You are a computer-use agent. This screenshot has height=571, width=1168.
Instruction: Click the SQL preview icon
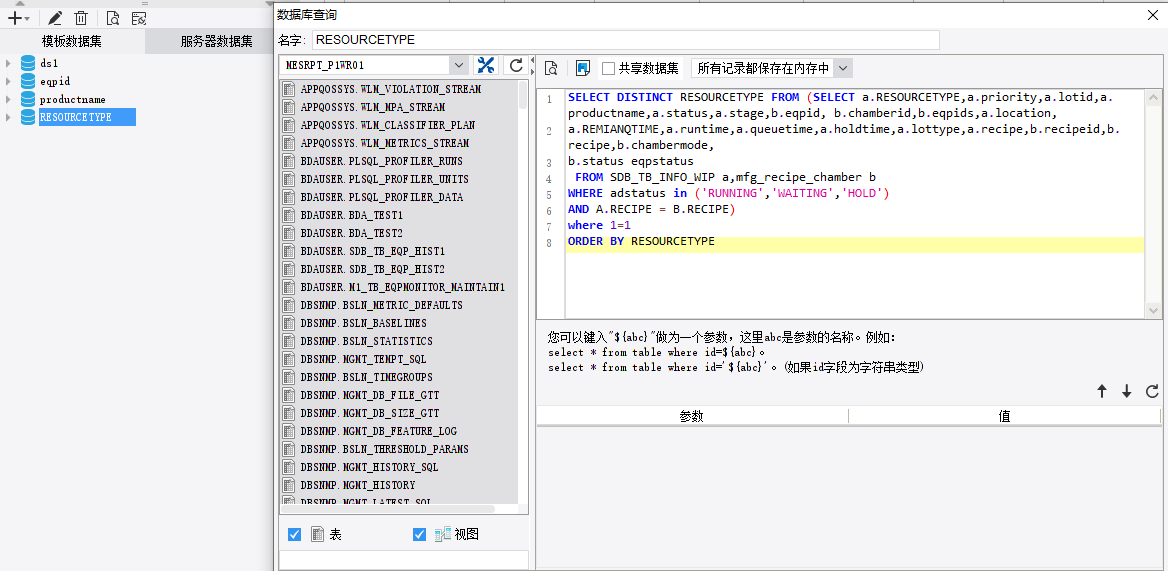[552, 69]
